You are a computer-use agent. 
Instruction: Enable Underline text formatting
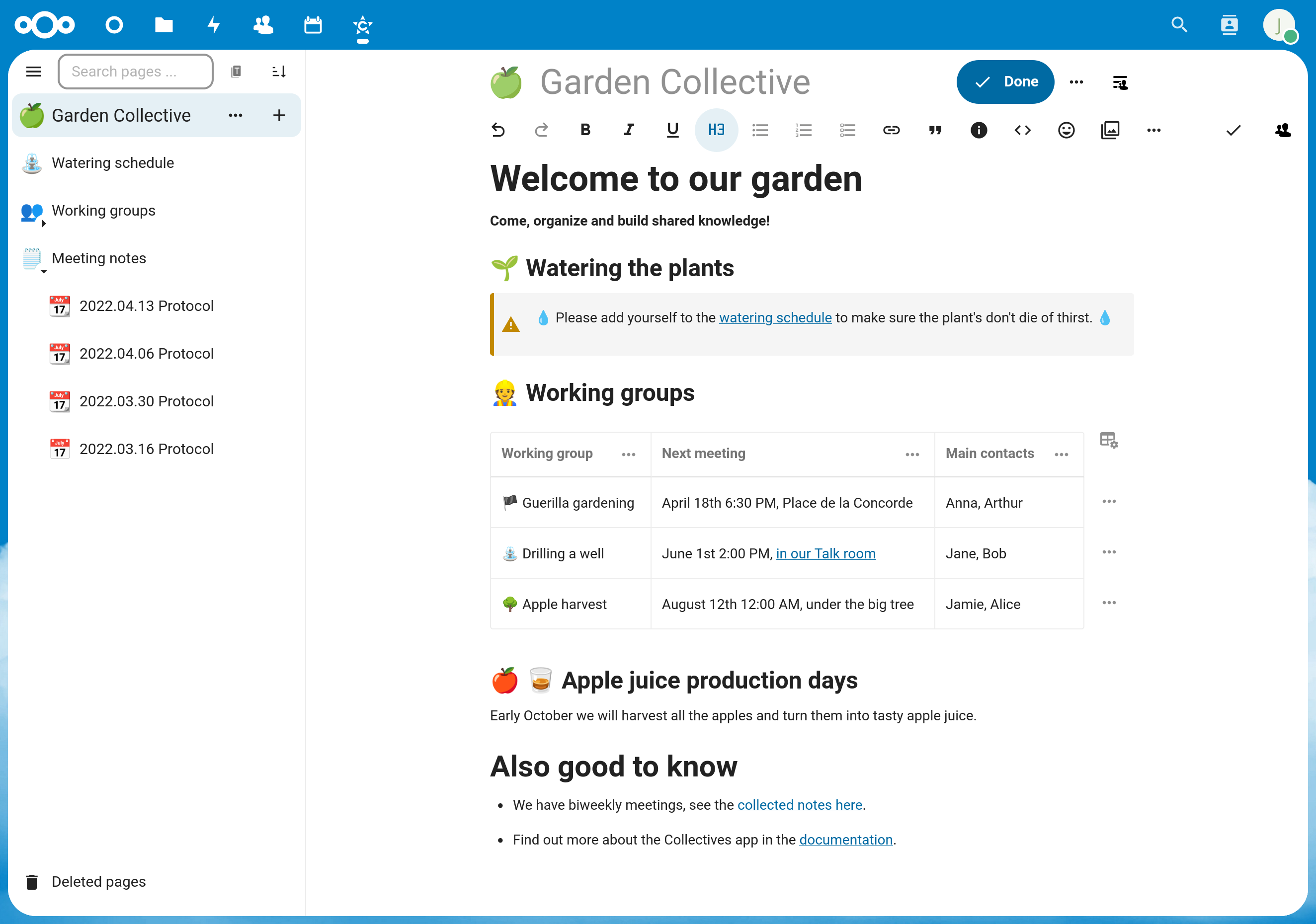pyautogui.click(x=672, y=130)
